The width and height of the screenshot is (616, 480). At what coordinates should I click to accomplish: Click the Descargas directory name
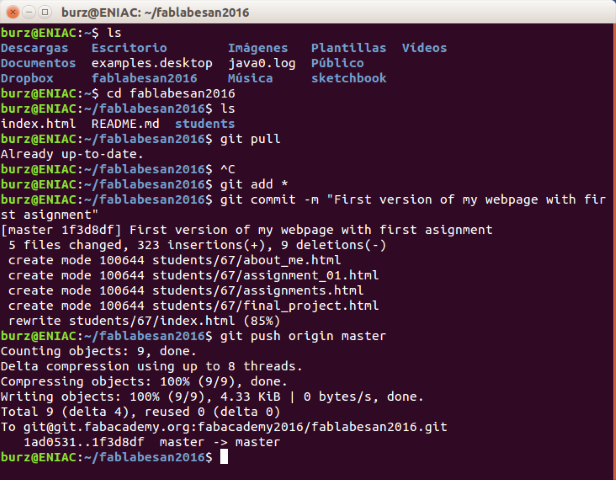34,48
